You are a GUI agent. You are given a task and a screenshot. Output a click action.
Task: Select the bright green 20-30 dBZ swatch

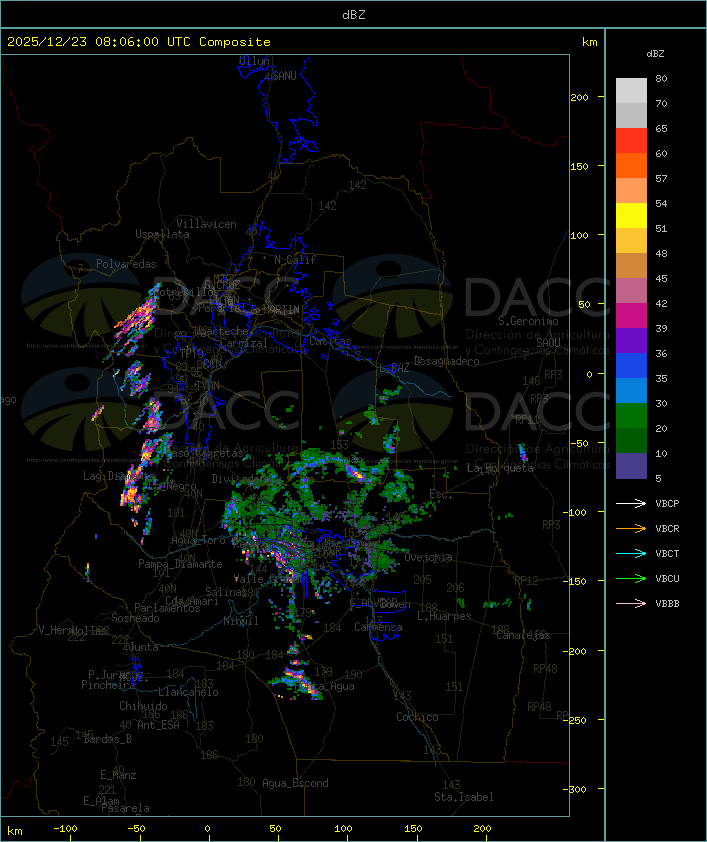coord(631,416)
